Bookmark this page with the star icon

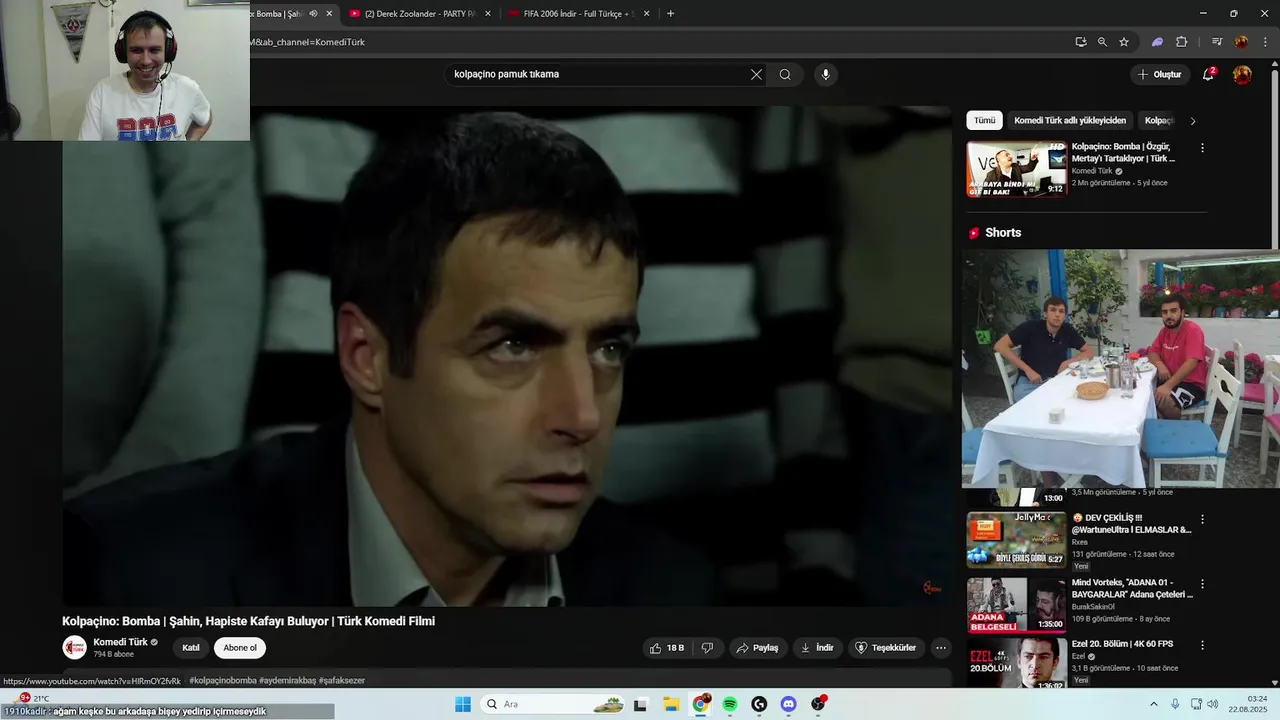tap(1124, 42)
